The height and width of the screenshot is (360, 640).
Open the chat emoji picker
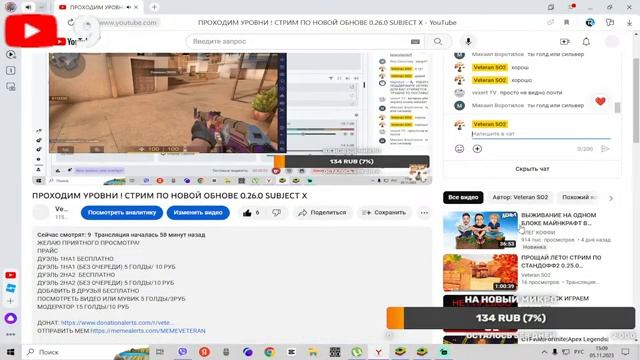pyautogui.click(x=459, y=149)
